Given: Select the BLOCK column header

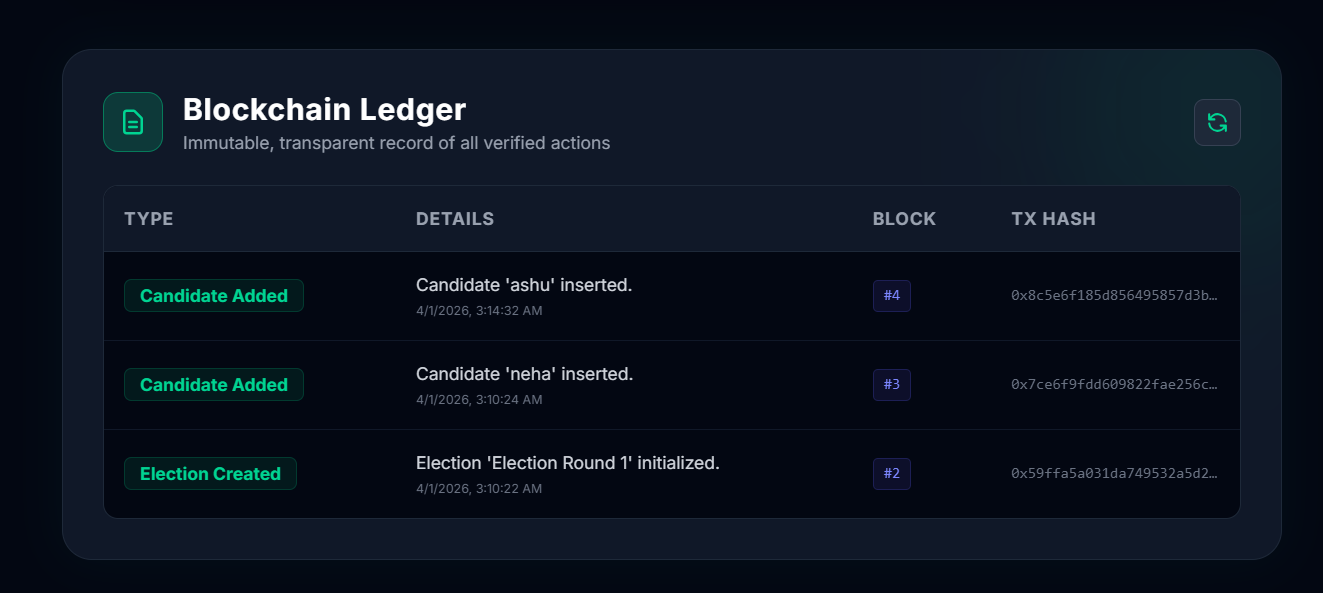Looking at the screenshot, I should [904, 219].
